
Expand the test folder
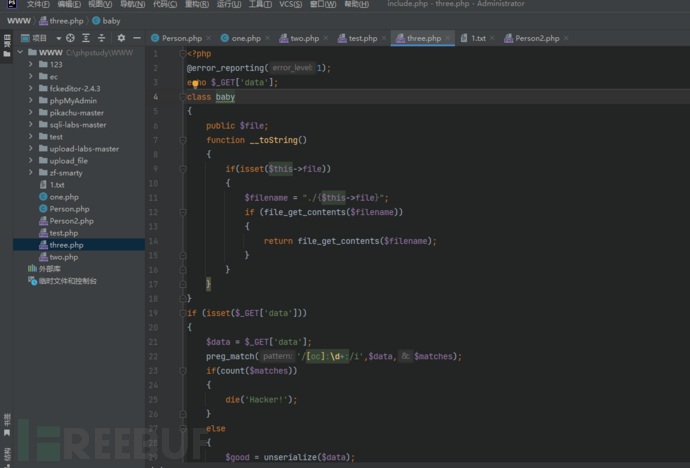[x=31, y=136]
